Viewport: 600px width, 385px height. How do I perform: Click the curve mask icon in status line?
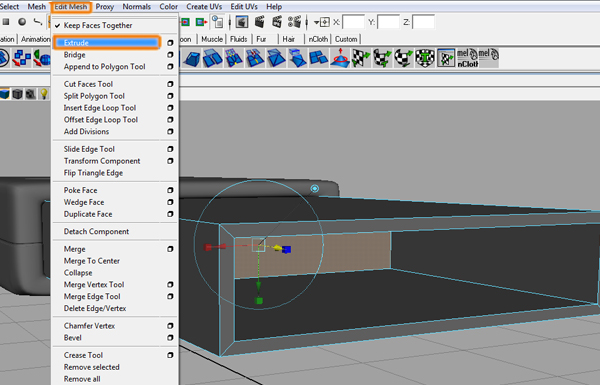pos(38,22)
